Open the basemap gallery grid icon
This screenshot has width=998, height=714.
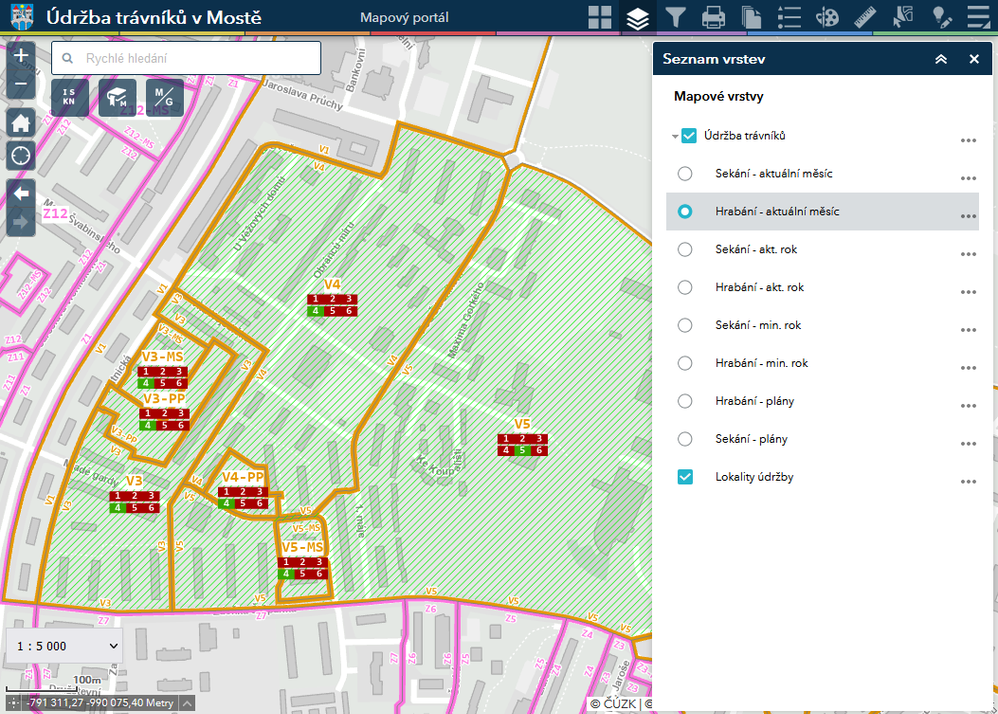599,17
